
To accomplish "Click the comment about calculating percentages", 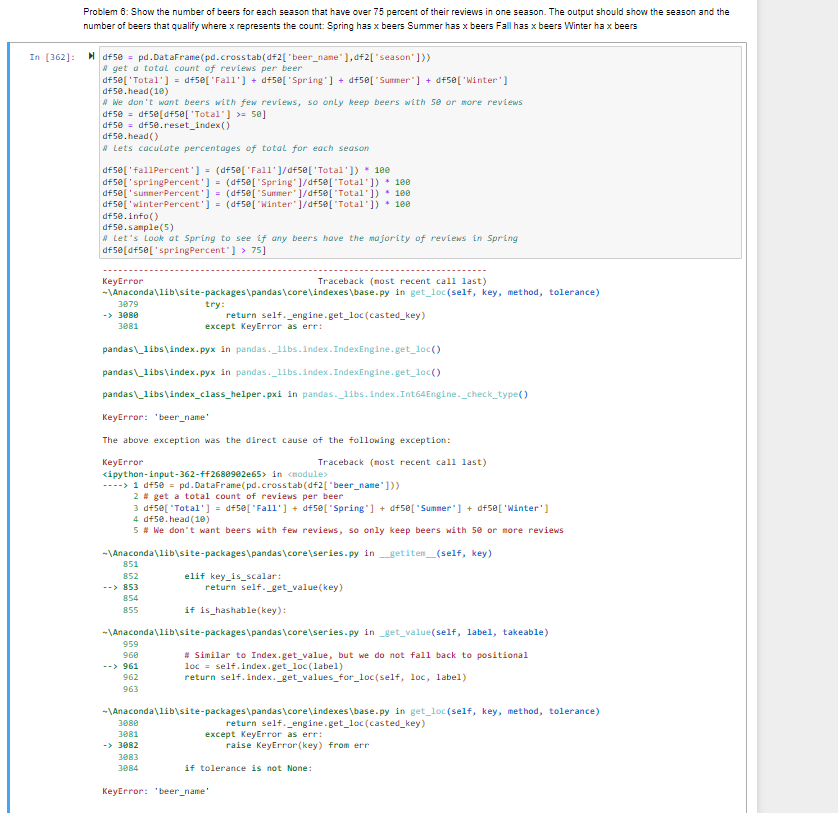I will pyautogui.click(x=235, y=148).
